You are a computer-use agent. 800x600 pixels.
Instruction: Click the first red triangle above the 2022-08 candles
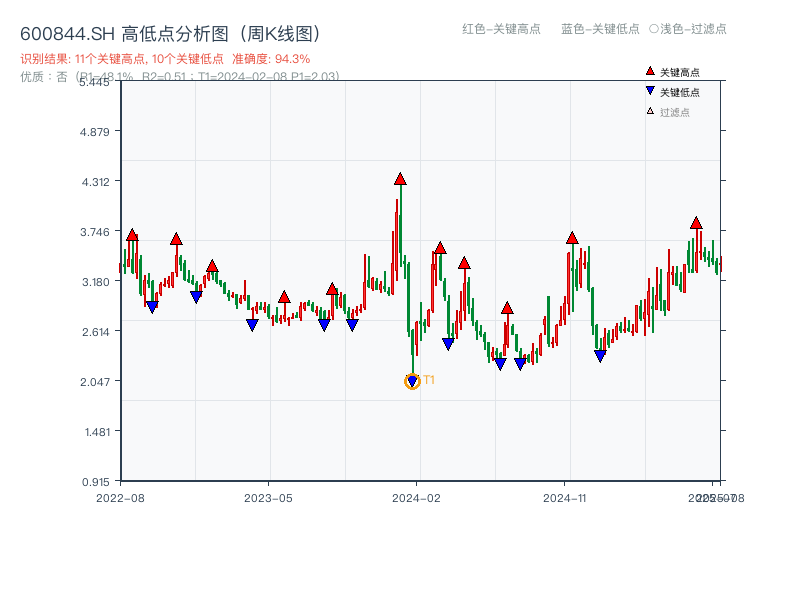(x=131, y=237)
